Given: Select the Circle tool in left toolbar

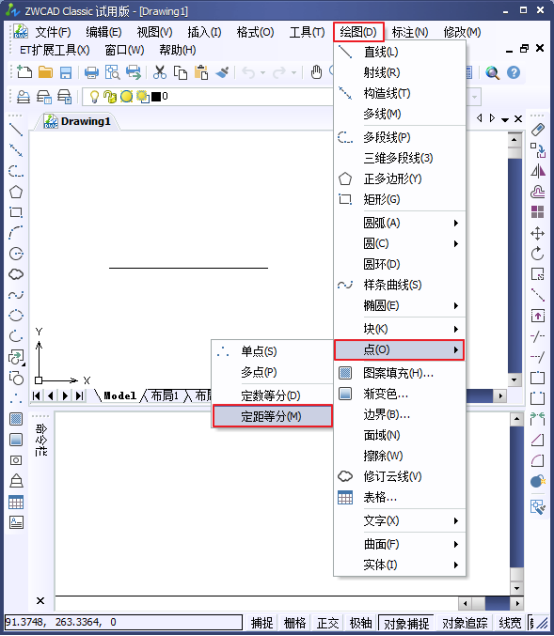Looking at the screenshot, I should (16, 254).
